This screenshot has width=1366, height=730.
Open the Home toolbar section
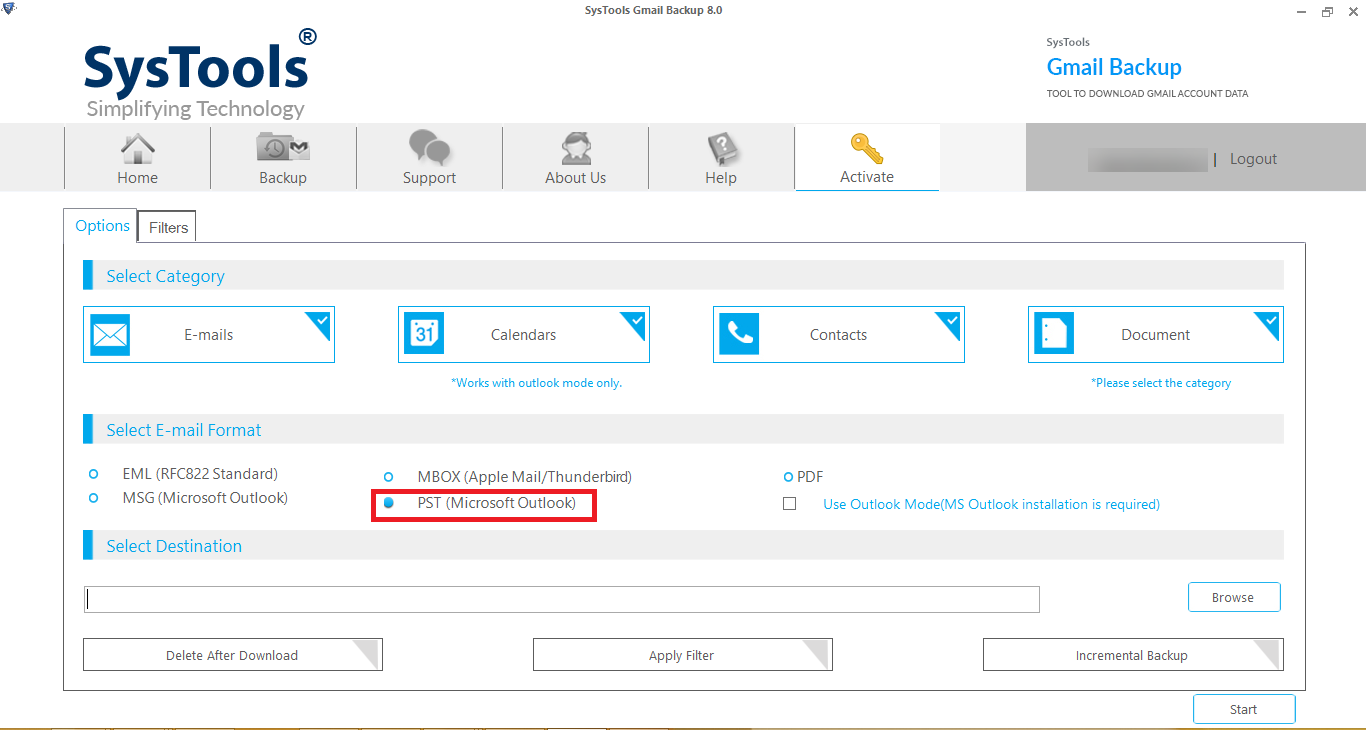[x=138, y=158]
